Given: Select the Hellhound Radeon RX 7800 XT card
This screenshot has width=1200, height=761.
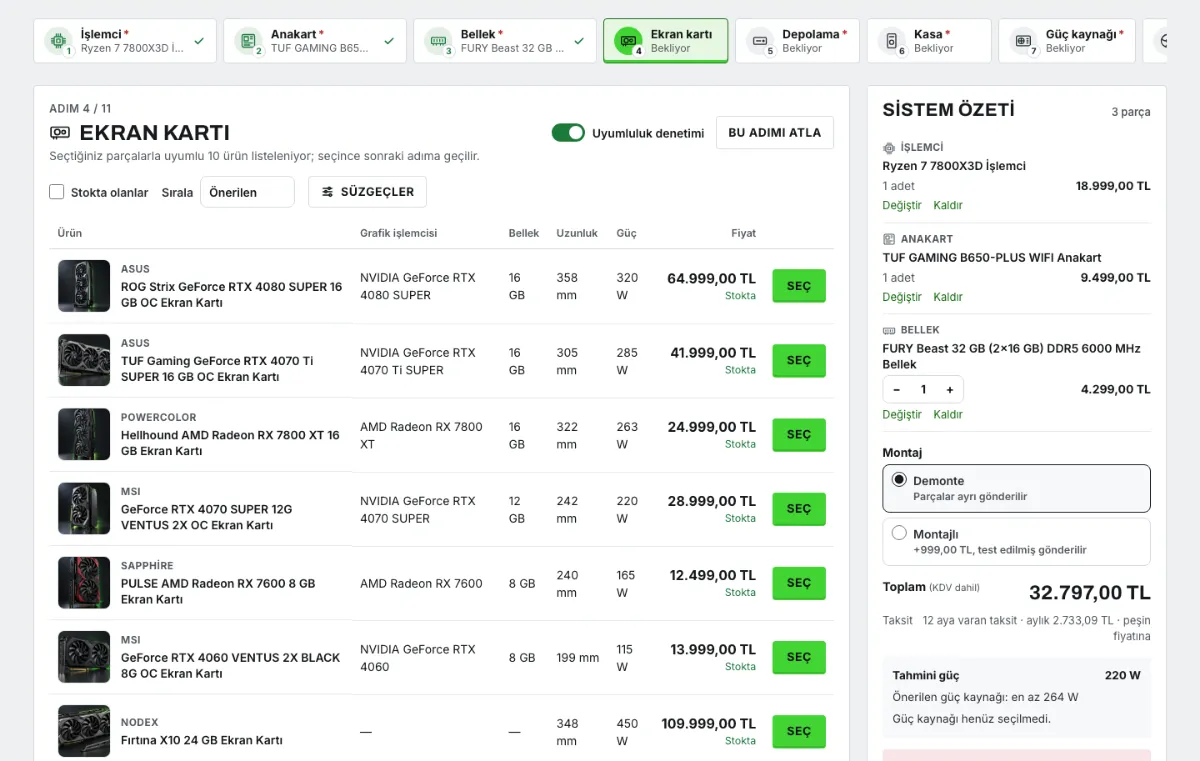Looking at the screenshot, I should [x=799, y=435].
